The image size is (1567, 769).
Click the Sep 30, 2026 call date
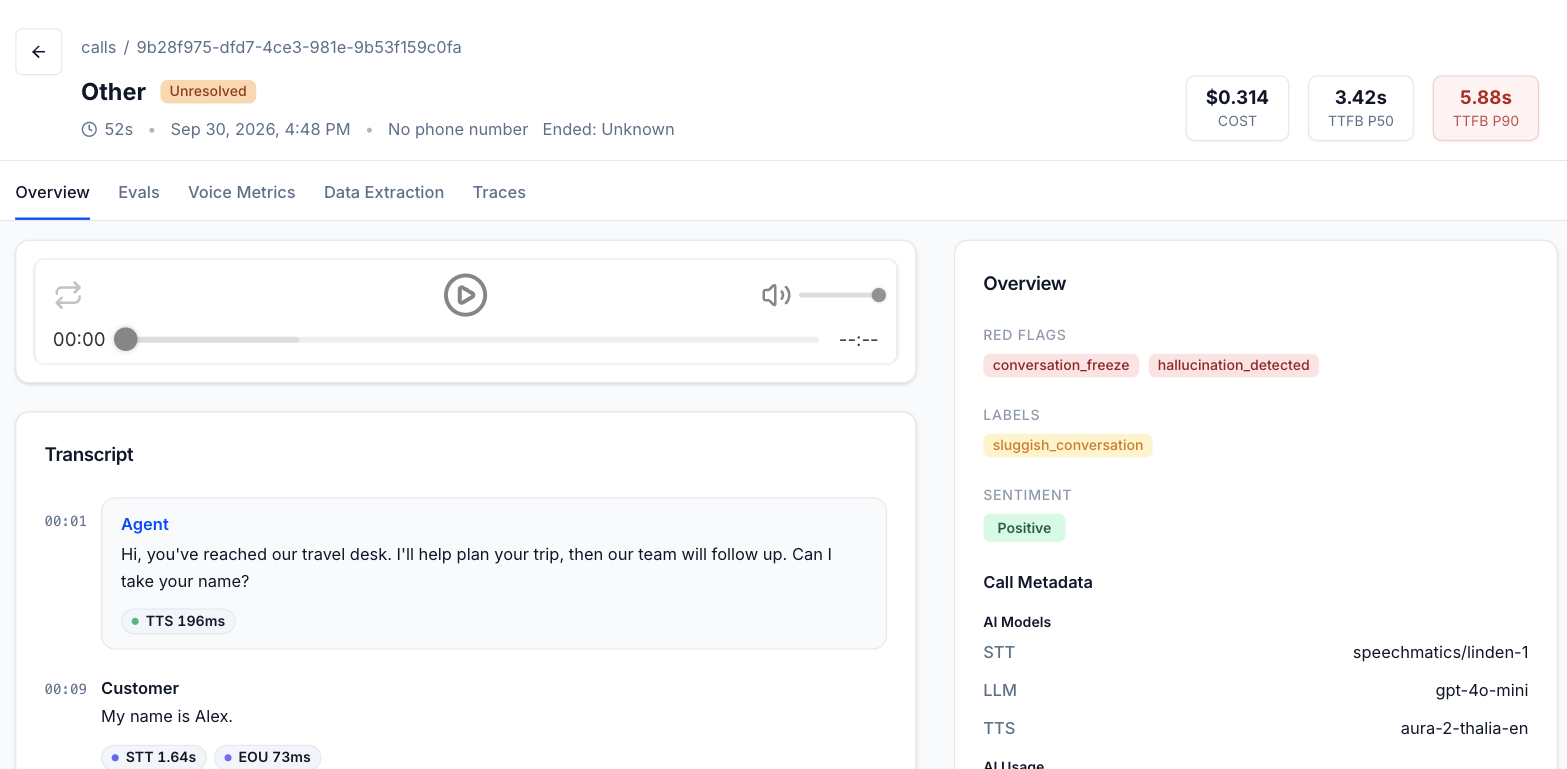click(x=260, y=129)
